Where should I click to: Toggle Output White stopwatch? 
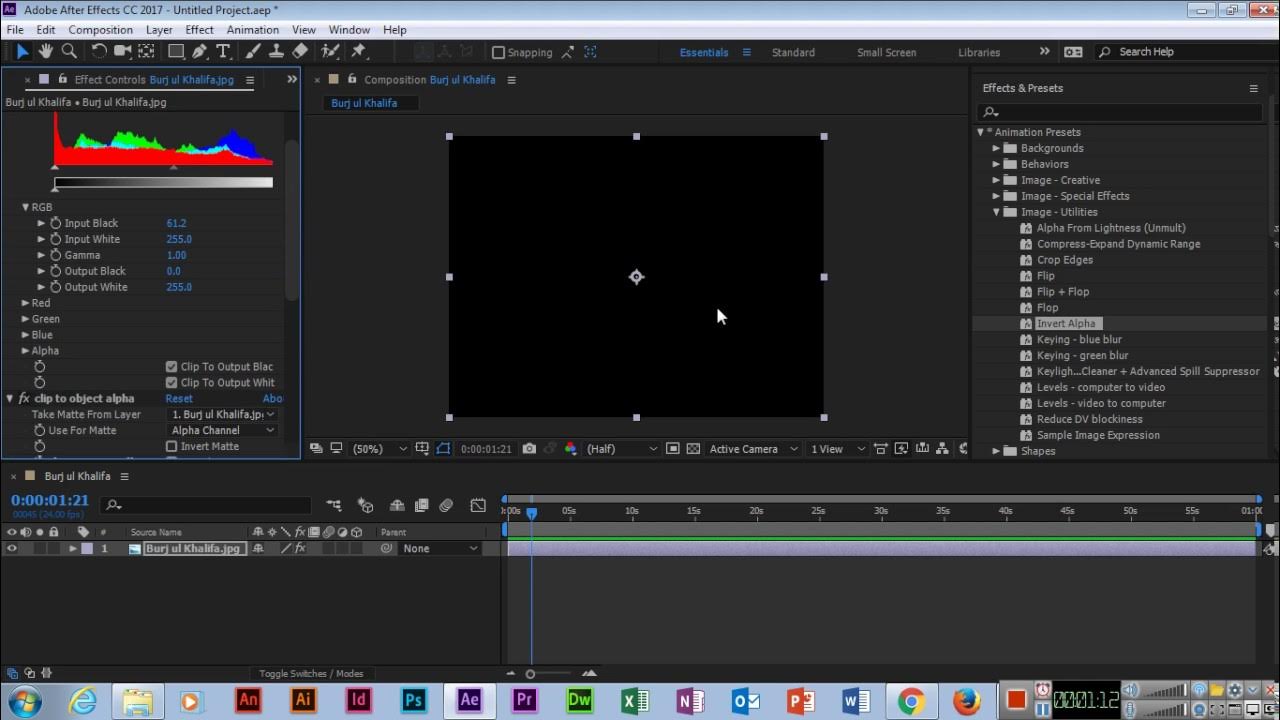pos(56,287)
